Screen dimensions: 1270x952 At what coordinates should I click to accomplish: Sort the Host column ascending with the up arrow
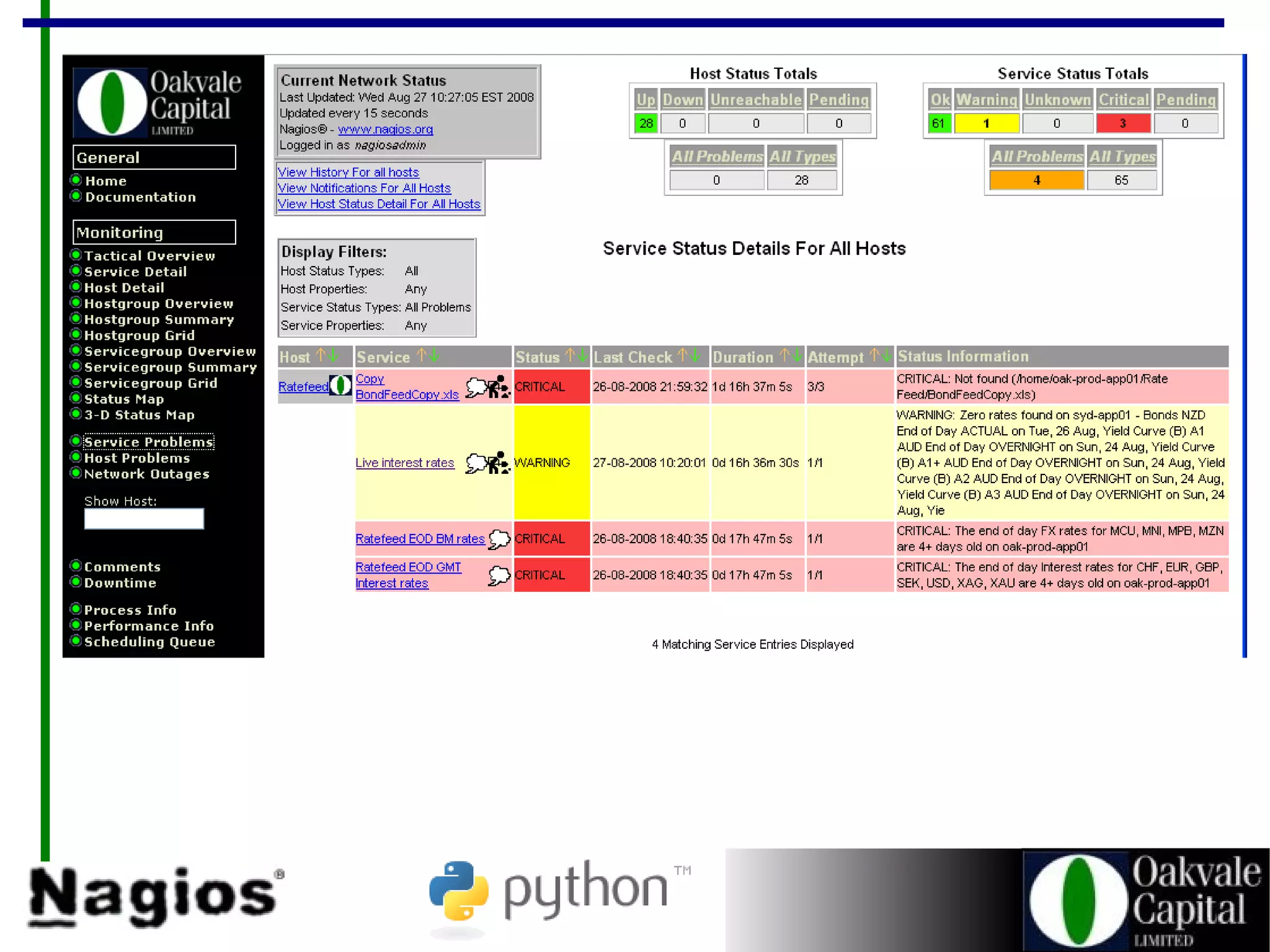point(321,355)
